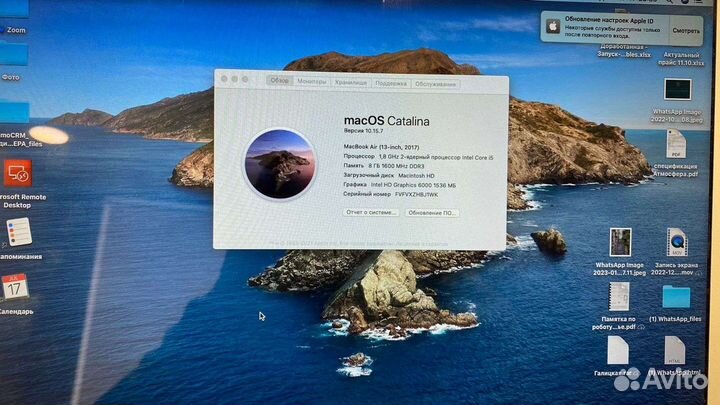Click Загрузочный диск Macintosh HD row
The image size is (720, 405).
(x=389, y=175)
